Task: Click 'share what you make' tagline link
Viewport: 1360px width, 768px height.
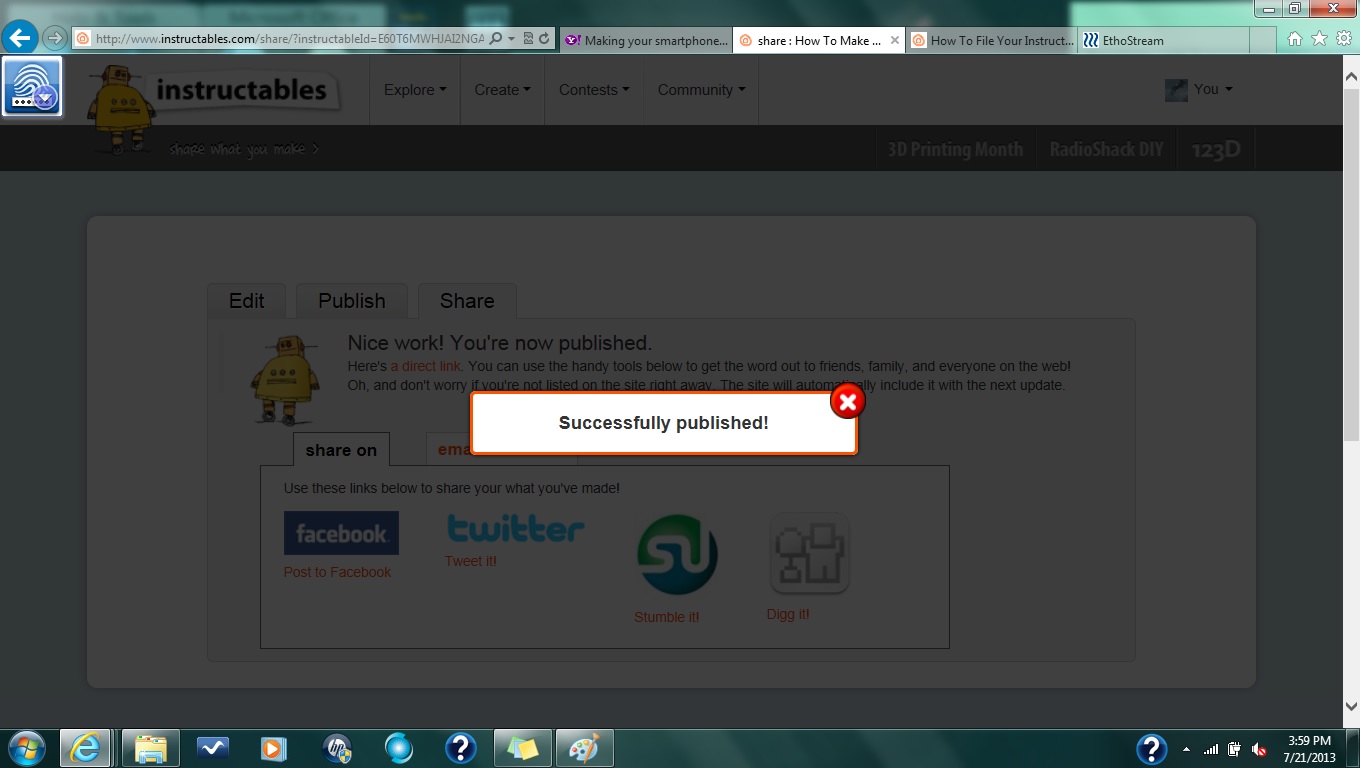Action: [x=244, y=149]
